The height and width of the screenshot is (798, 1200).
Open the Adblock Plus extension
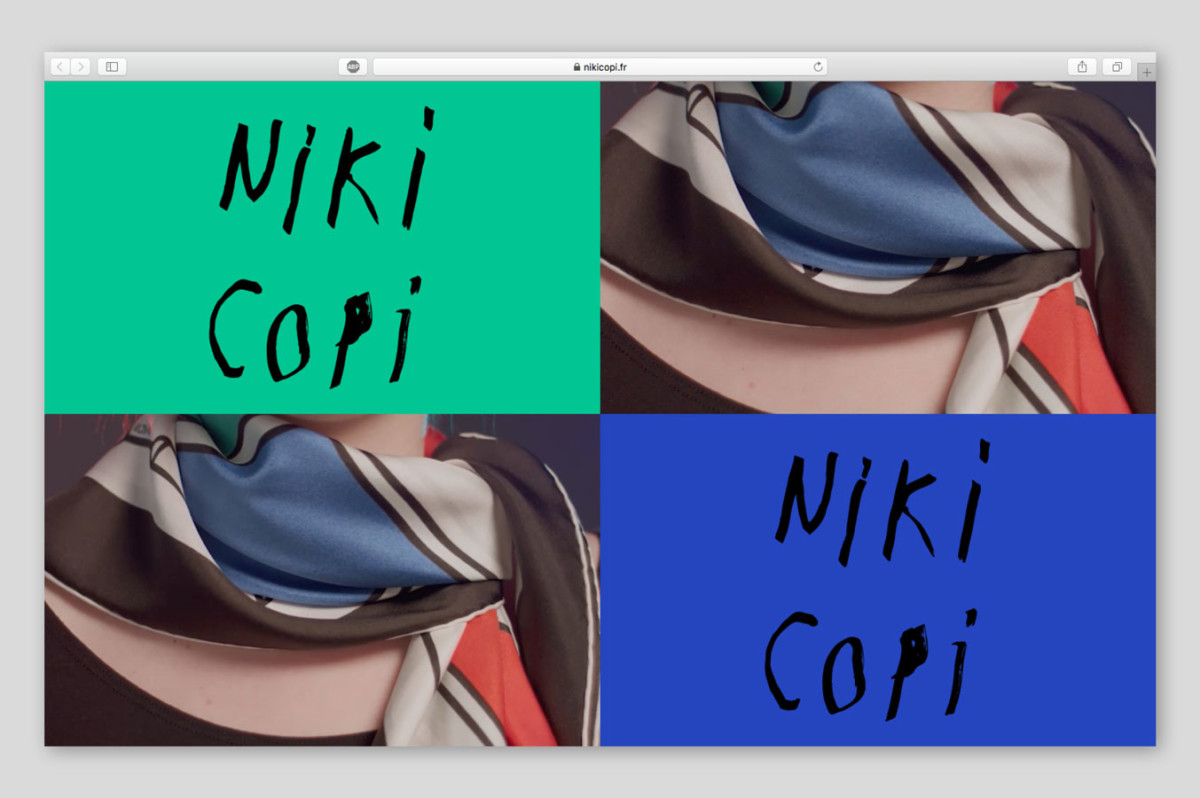coord(352,67)
